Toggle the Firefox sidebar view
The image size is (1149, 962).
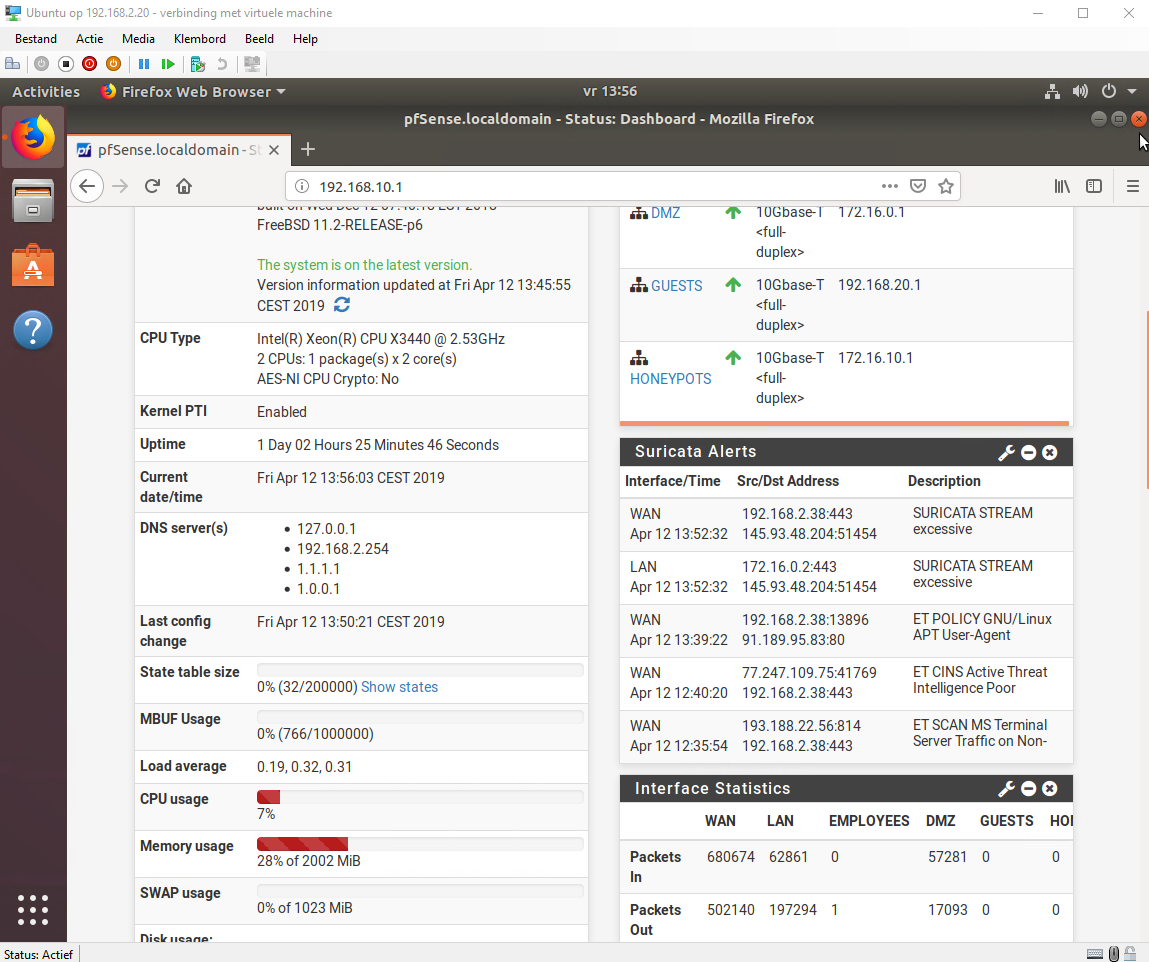1094,186
